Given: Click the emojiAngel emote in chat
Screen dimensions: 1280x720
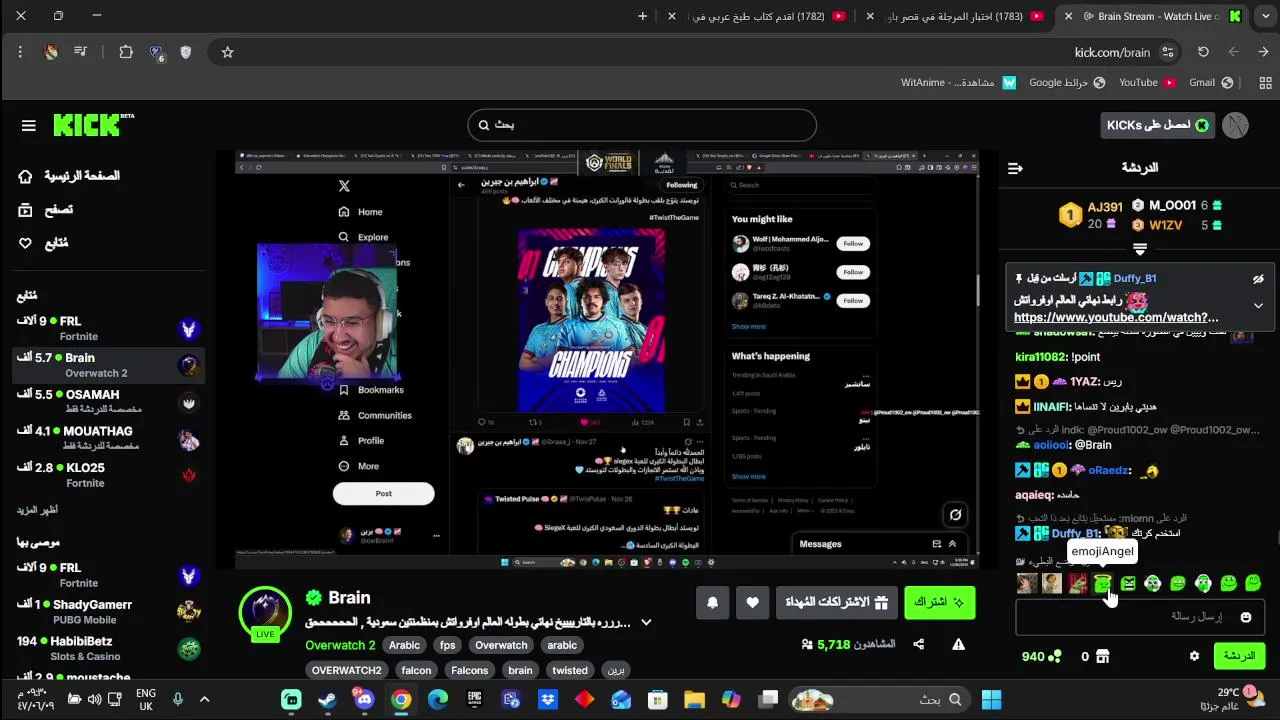Looking at the screenshot, I should (x=1103, y=584).
